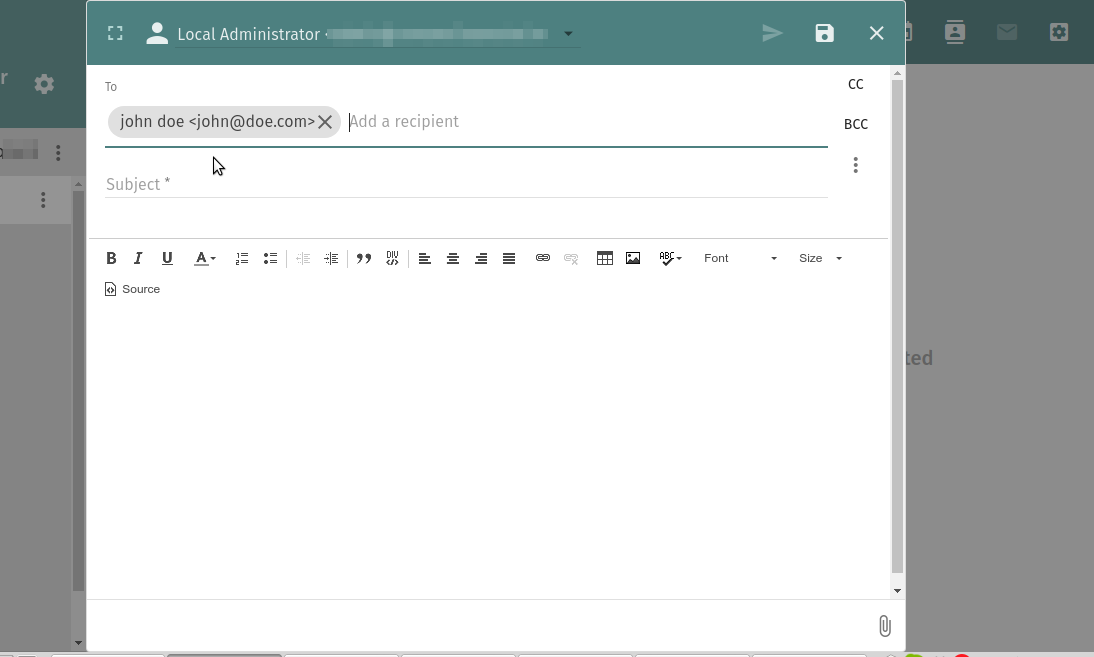Open the Size dropdown

click(820, 258)
